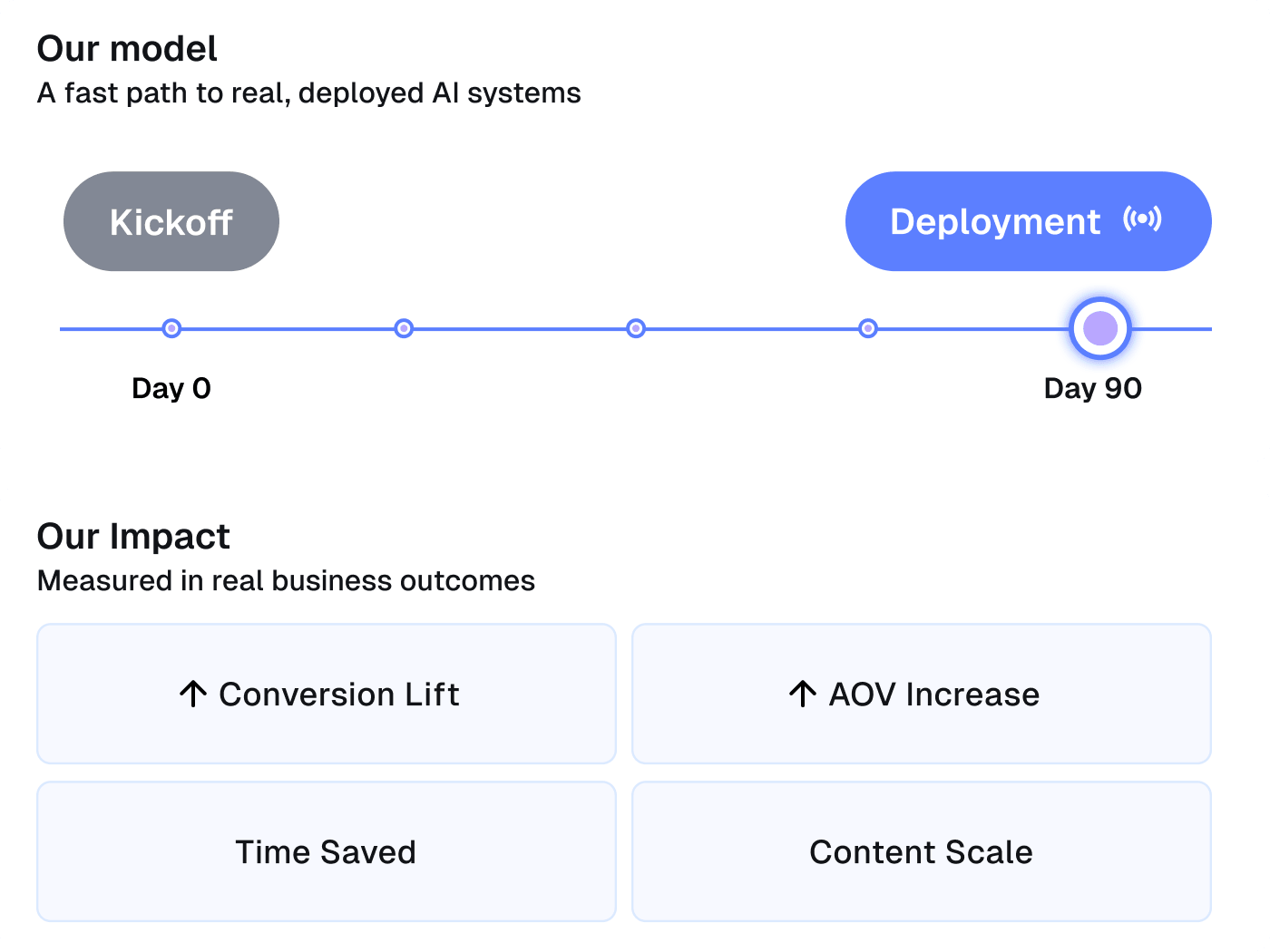Click the 'A fast path to real' subtitle
The width and height of the screenshot is (1270, 952).
coord(308,93)
